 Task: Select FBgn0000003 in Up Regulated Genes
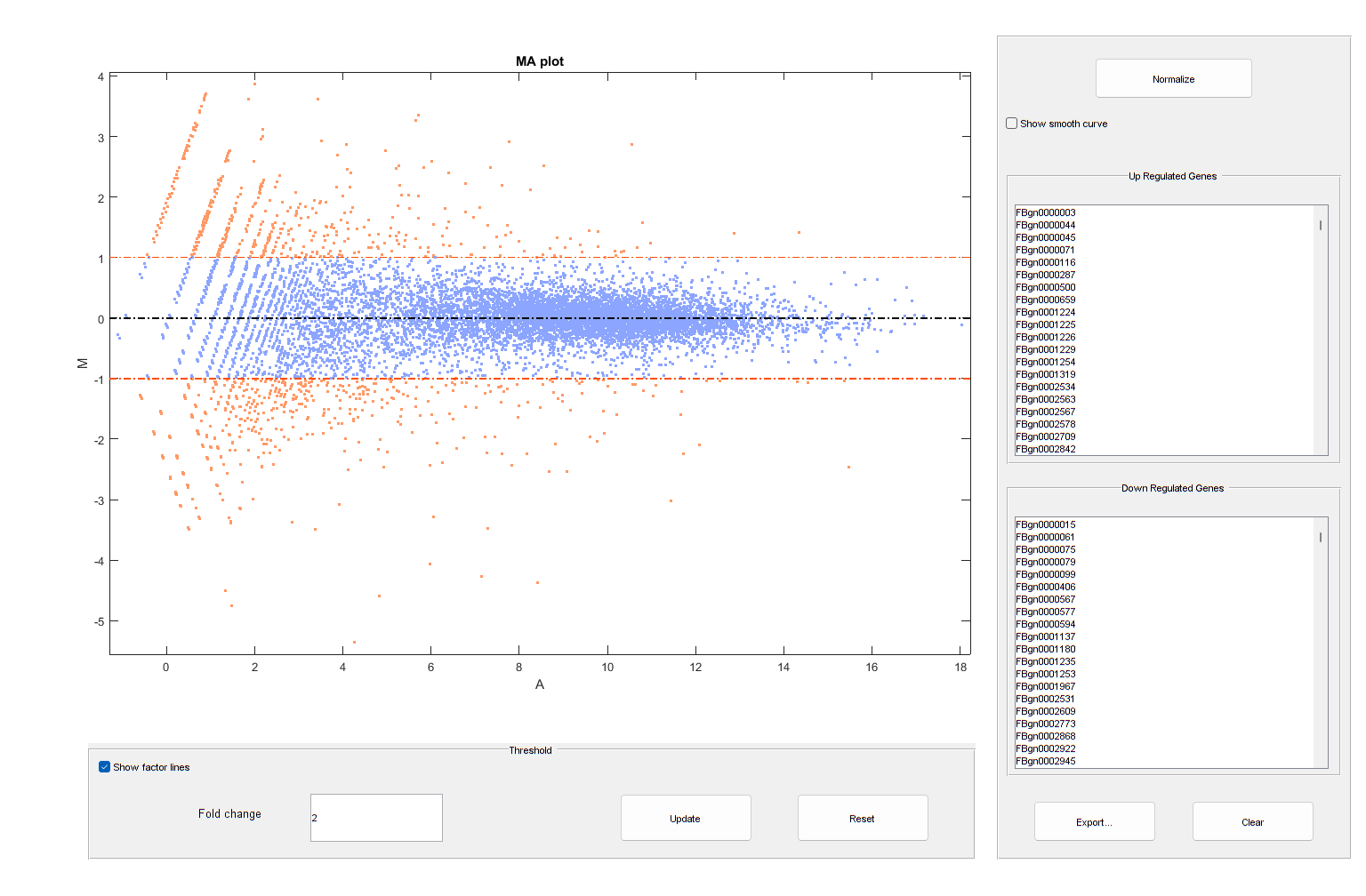(1046, 212)
